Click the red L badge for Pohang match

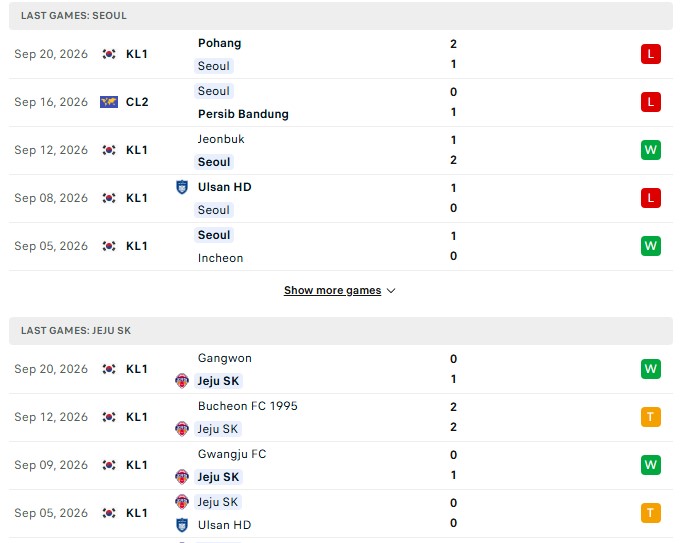pos(650,54)
